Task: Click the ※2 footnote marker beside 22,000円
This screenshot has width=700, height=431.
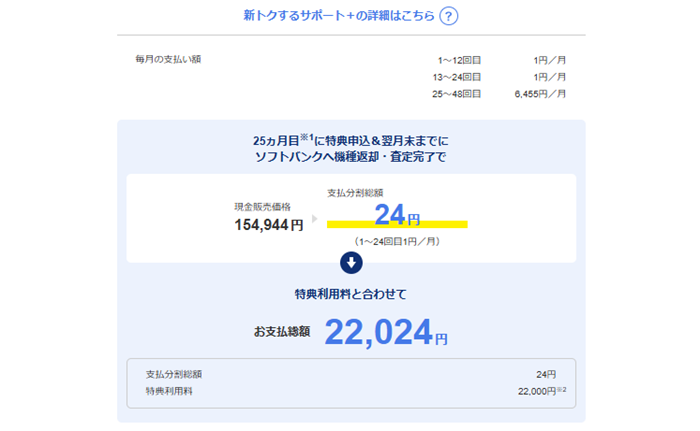Action: tap(562, 389)
